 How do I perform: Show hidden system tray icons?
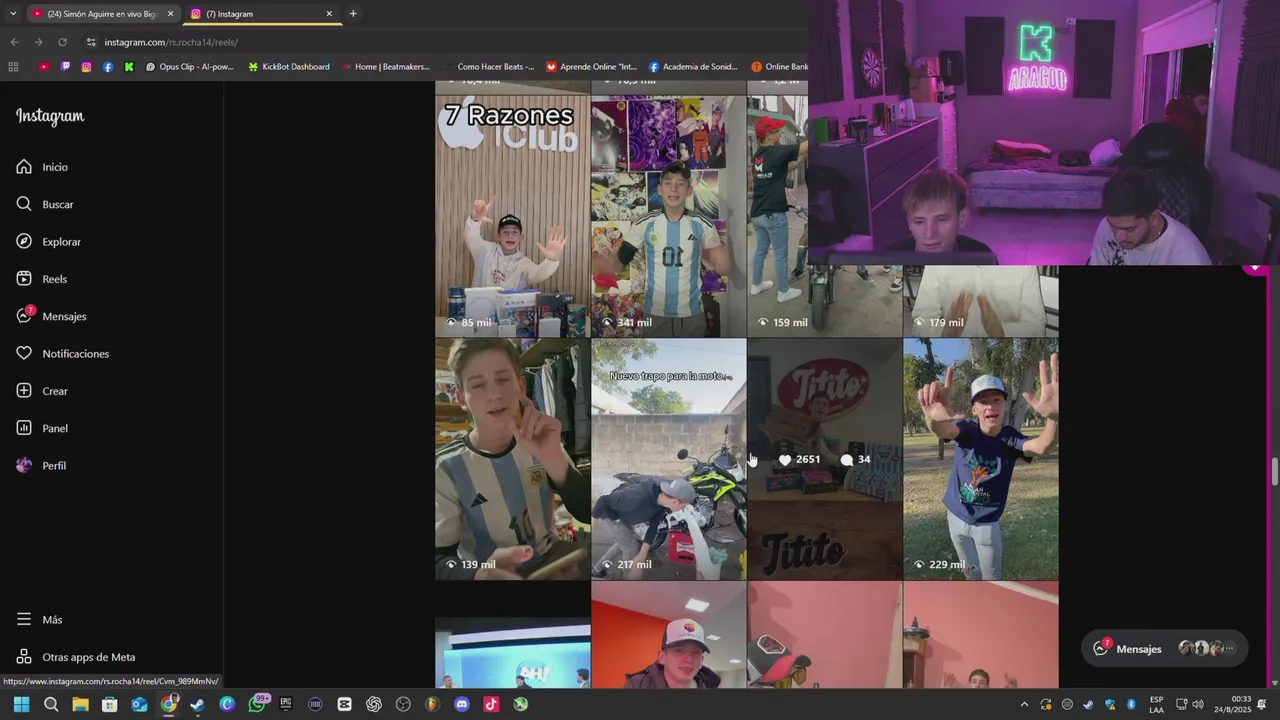[x=1023, y=704]
